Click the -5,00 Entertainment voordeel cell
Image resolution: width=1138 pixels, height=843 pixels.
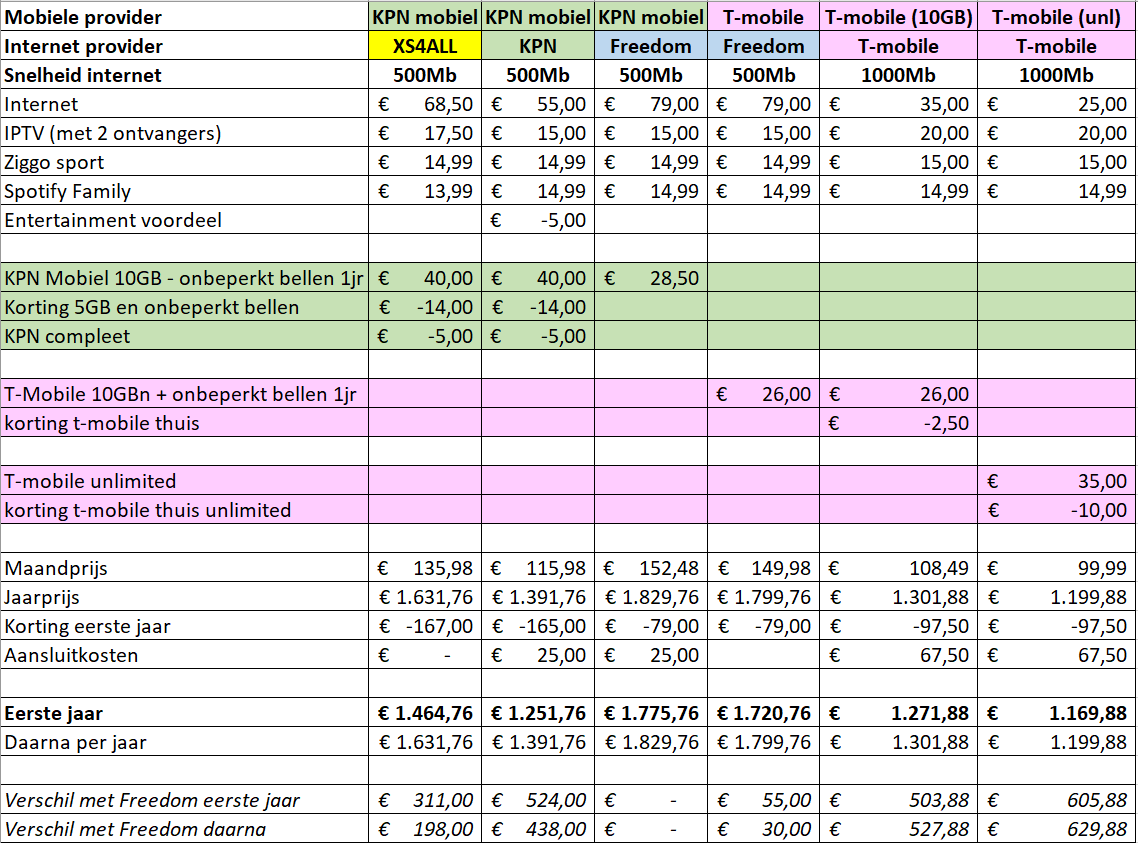tap(538, 220)
